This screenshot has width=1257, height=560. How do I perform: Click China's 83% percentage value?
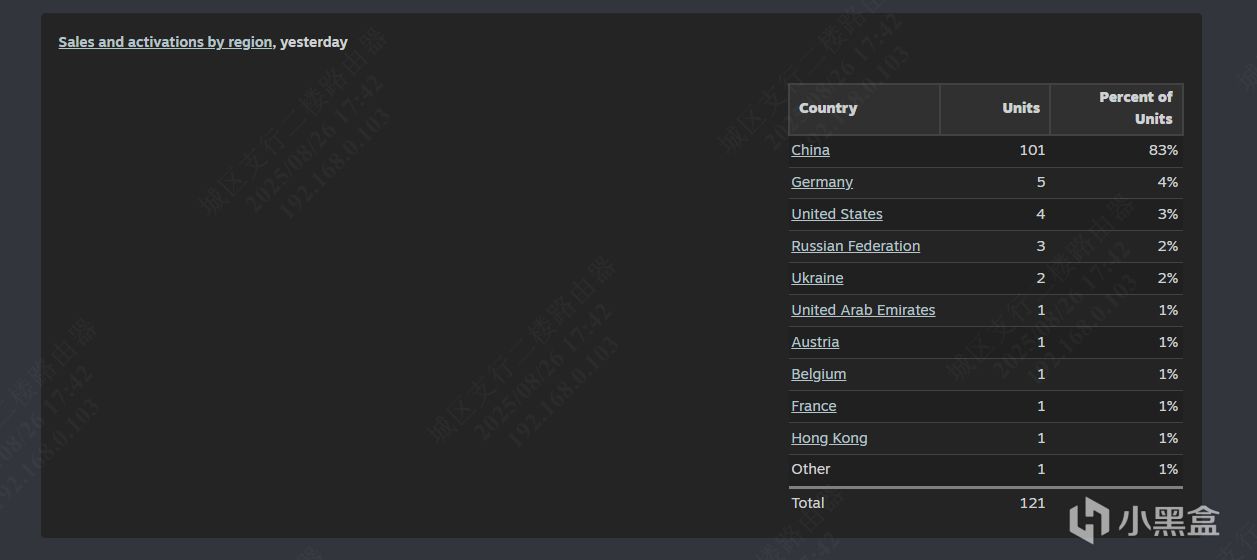[x=1163, y=150]
